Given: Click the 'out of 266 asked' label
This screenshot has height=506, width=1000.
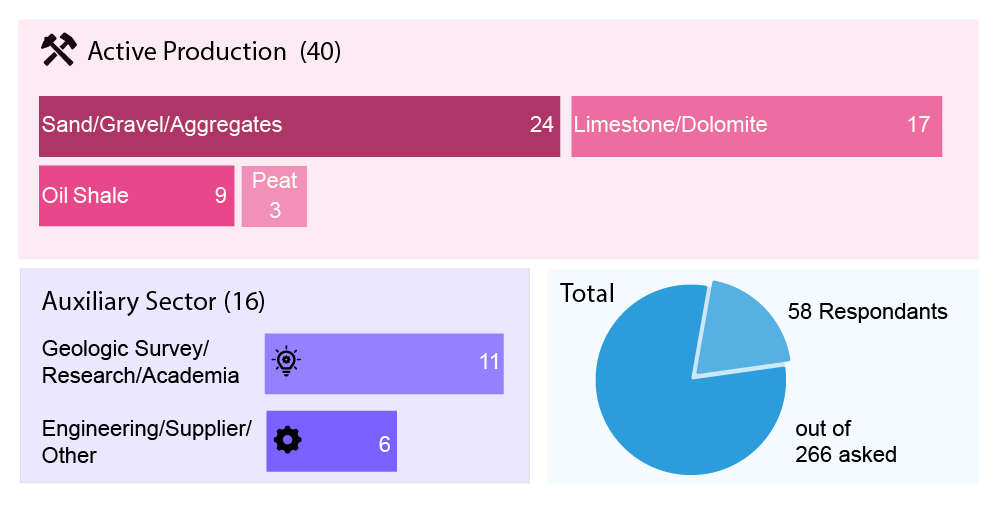Looking at the screenshot, I should 845,442.
